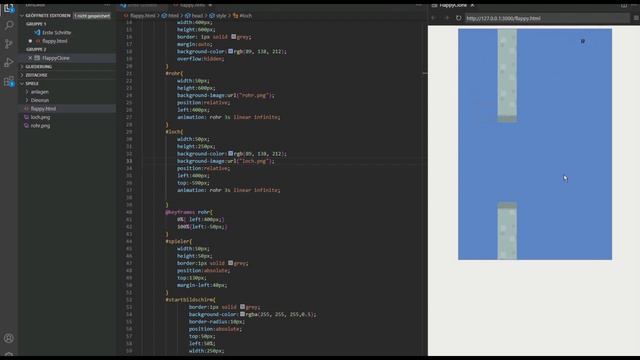Viewport: 640px width, 360px height.
Task: Click the '#spieler{' selector line
Action: [x=178, y=241]
